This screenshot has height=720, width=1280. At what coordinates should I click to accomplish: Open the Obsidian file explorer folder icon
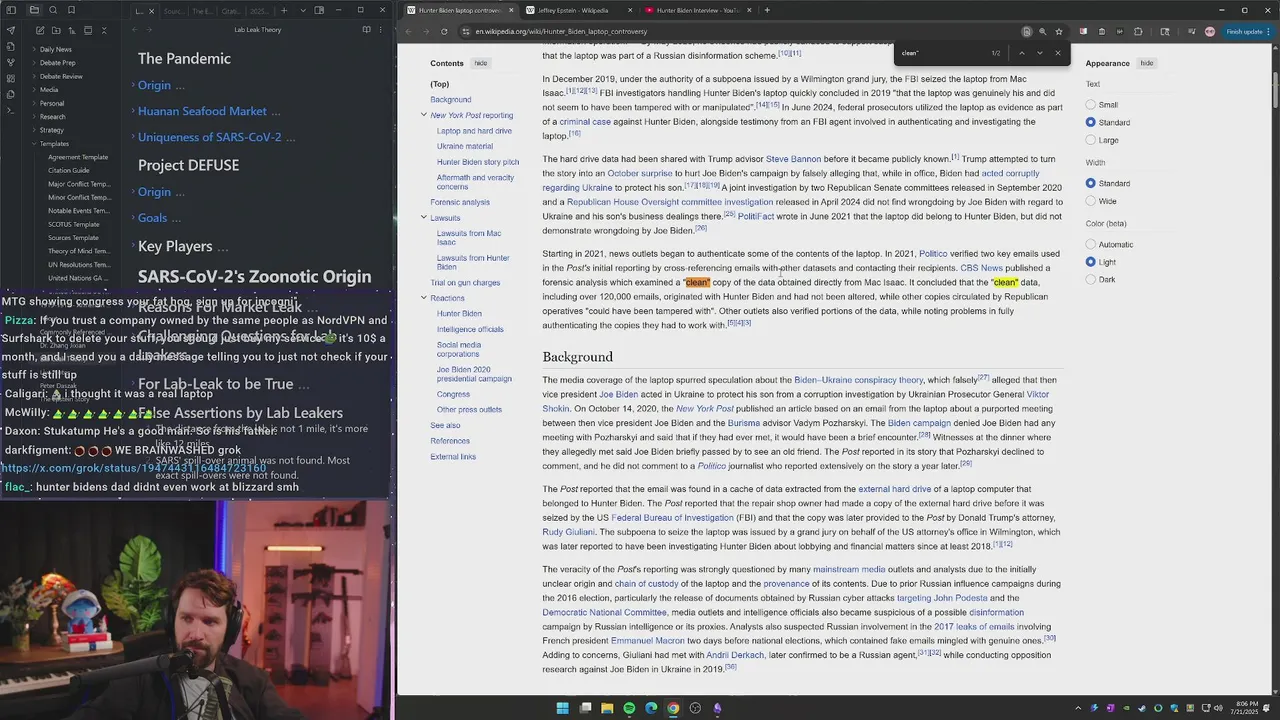[33, 10]
